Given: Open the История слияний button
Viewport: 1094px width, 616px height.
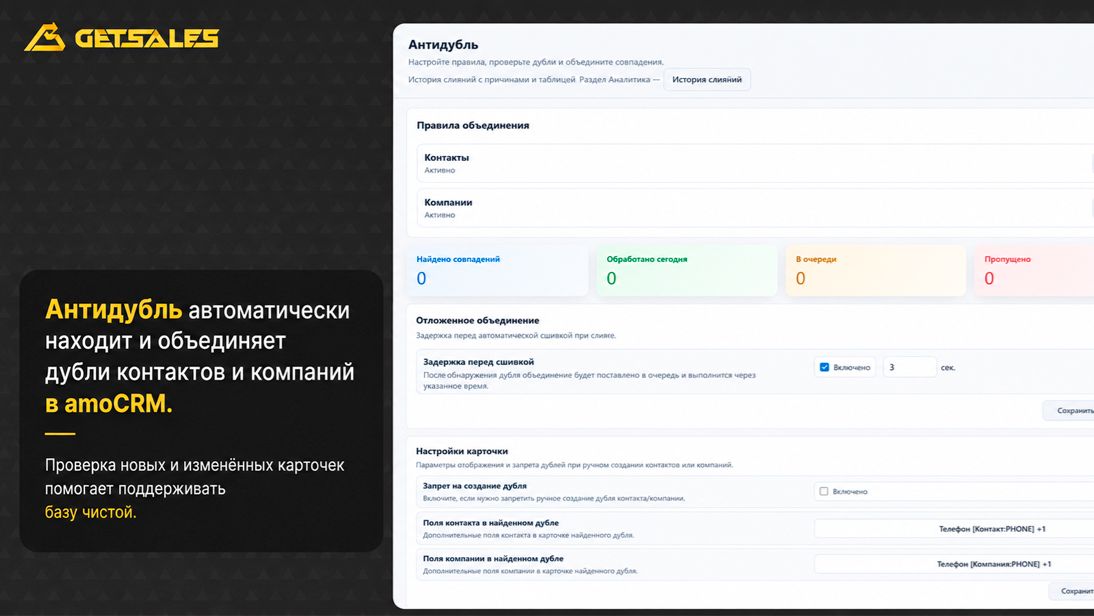Looking at the screenshot, I should point(707,80).
